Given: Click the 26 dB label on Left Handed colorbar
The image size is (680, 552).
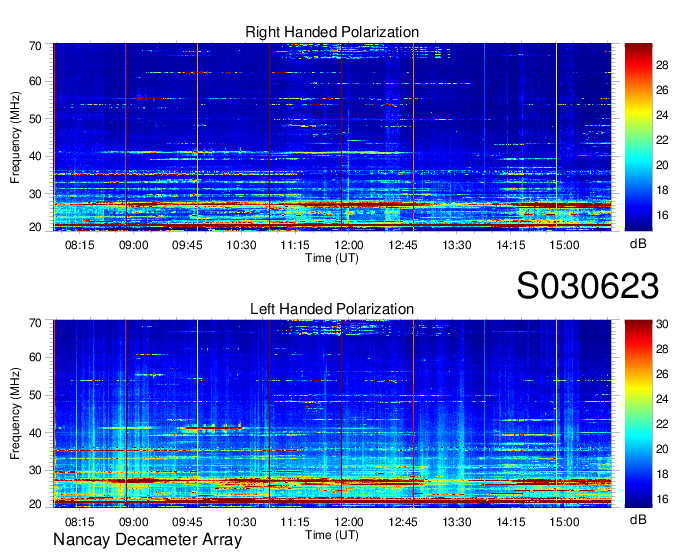Looking at the screenshot, I should click(x=662, y=374).
